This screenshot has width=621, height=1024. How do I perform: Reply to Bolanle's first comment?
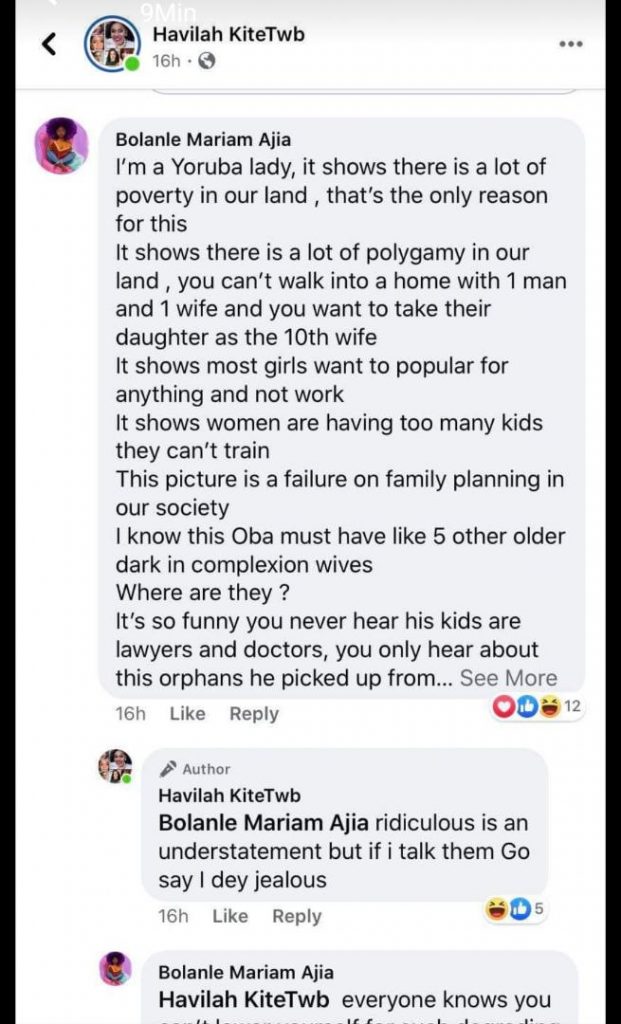click(x=254, y=713)
